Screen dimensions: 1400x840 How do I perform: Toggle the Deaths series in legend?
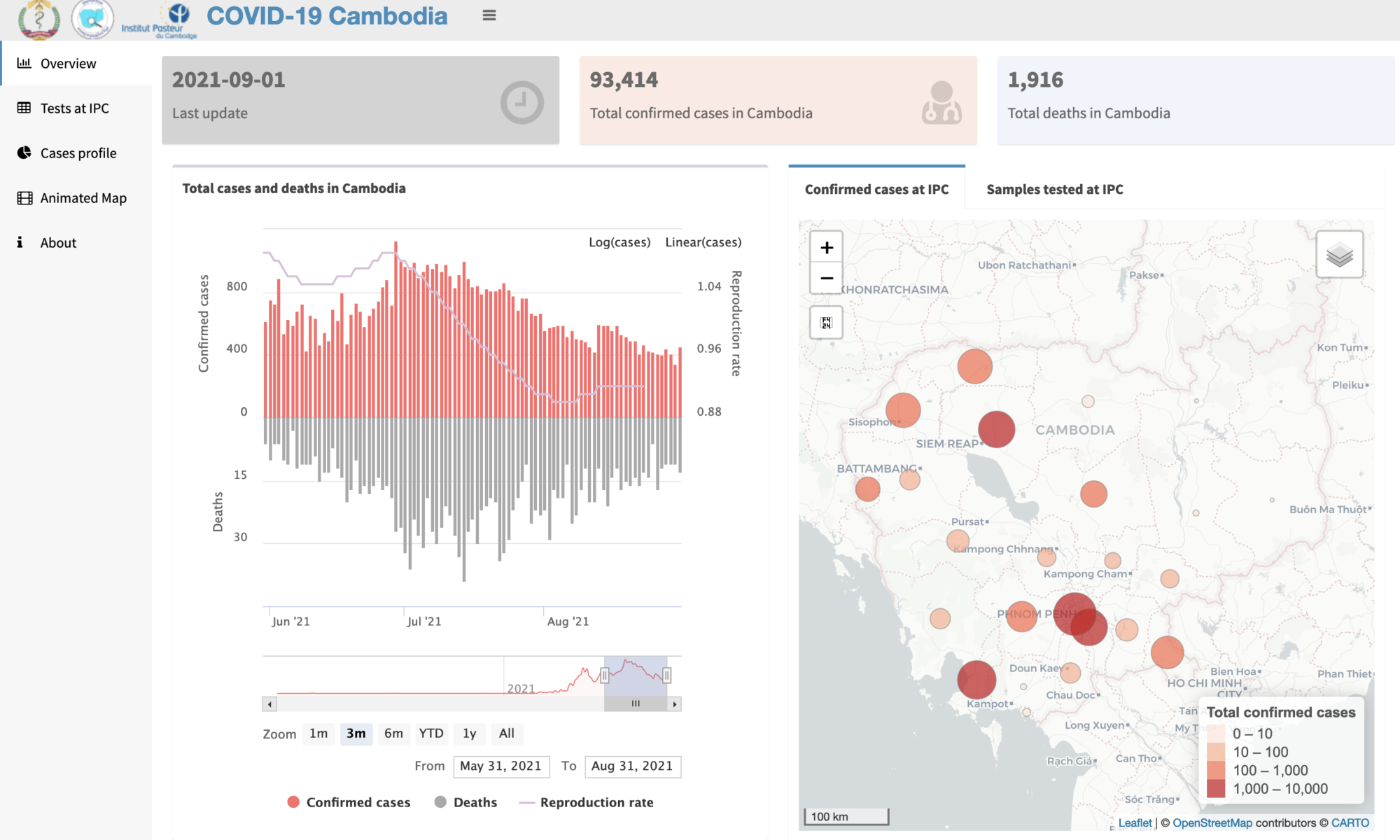(x=465, y=802)
